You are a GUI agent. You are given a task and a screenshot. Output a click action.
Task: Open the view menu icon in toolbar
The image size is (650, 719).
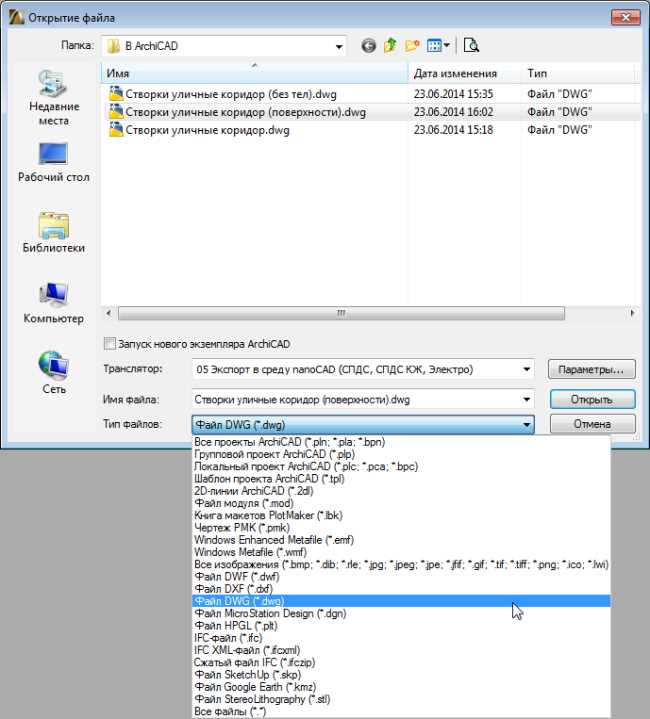[x=438, y=46]
